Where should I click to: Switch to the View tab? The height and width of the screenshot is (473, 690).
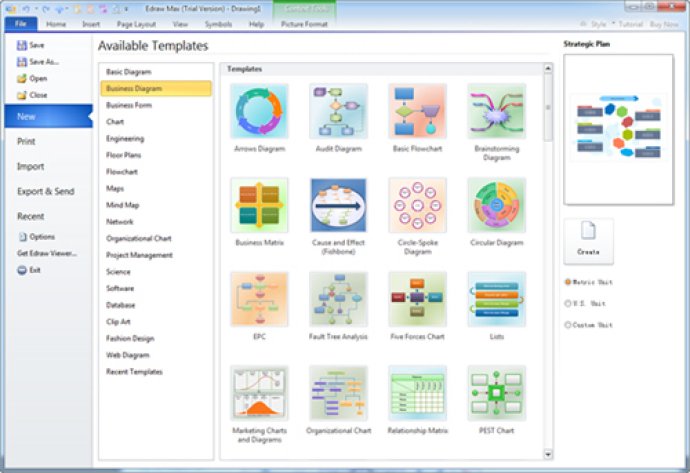180,24
